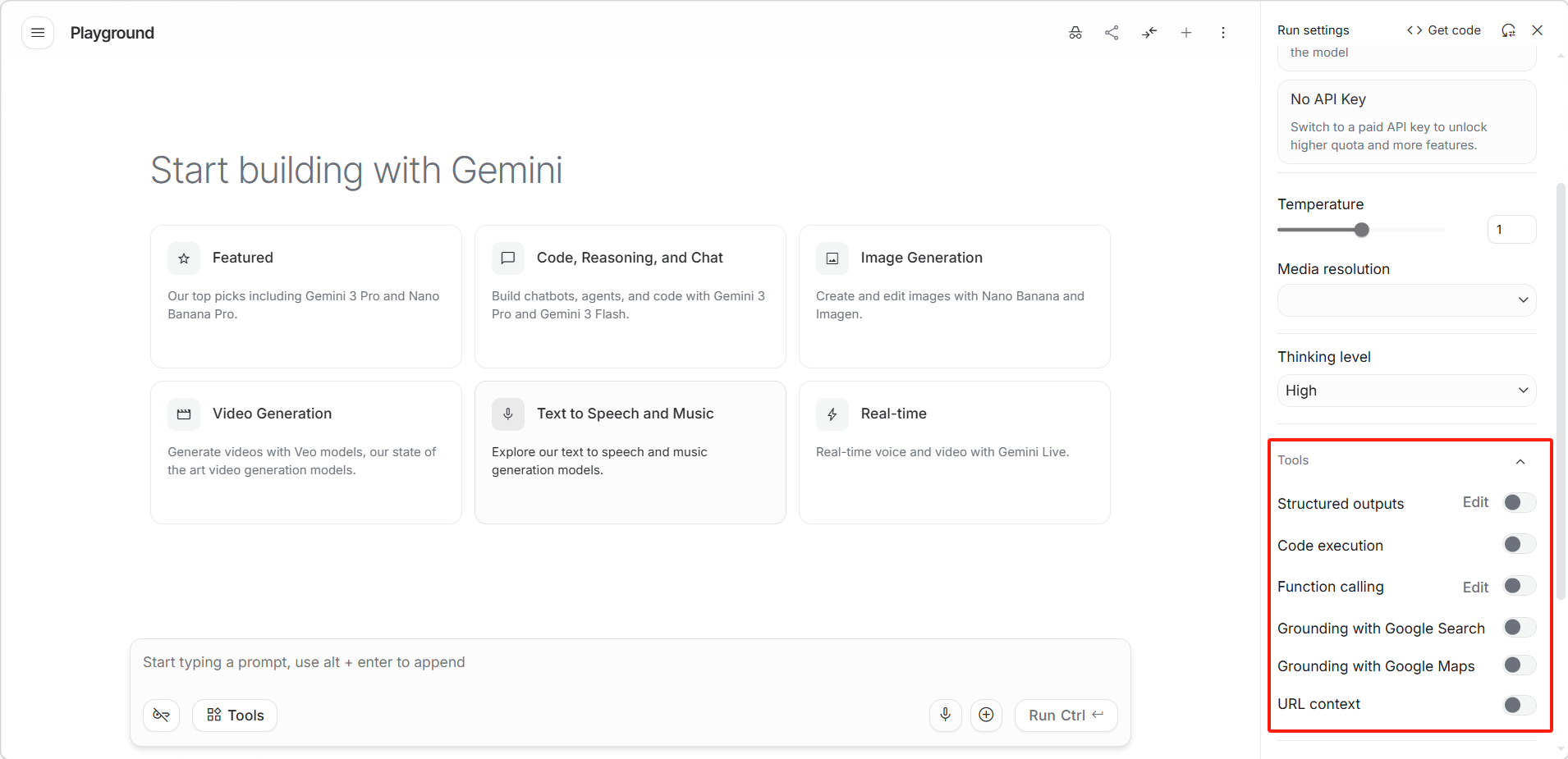
Task: Edit the Structured outputs schema
Action: (x=1475, y=502)
